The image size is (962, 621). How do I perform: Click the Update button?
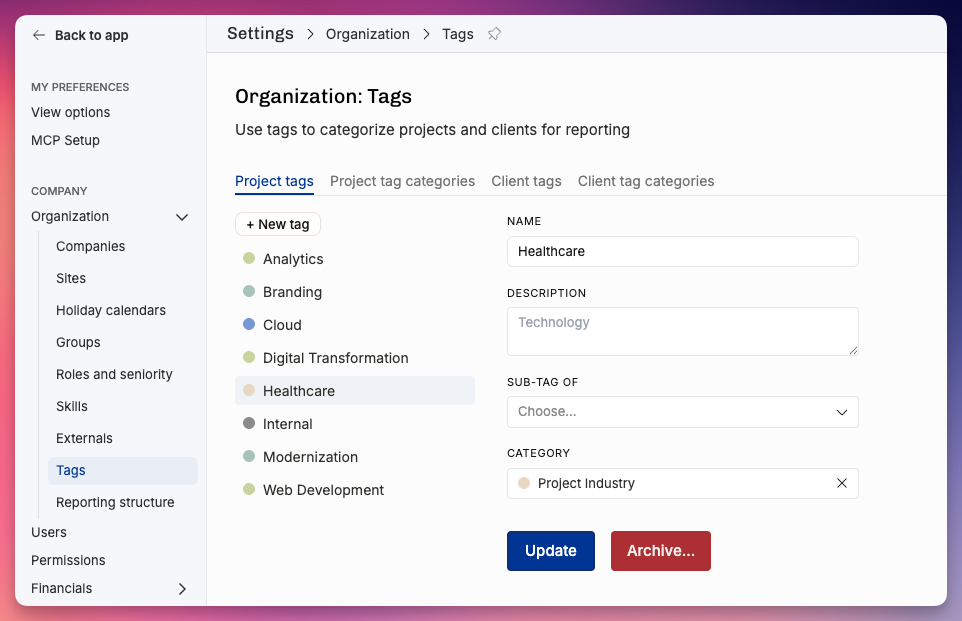[550, 550]
